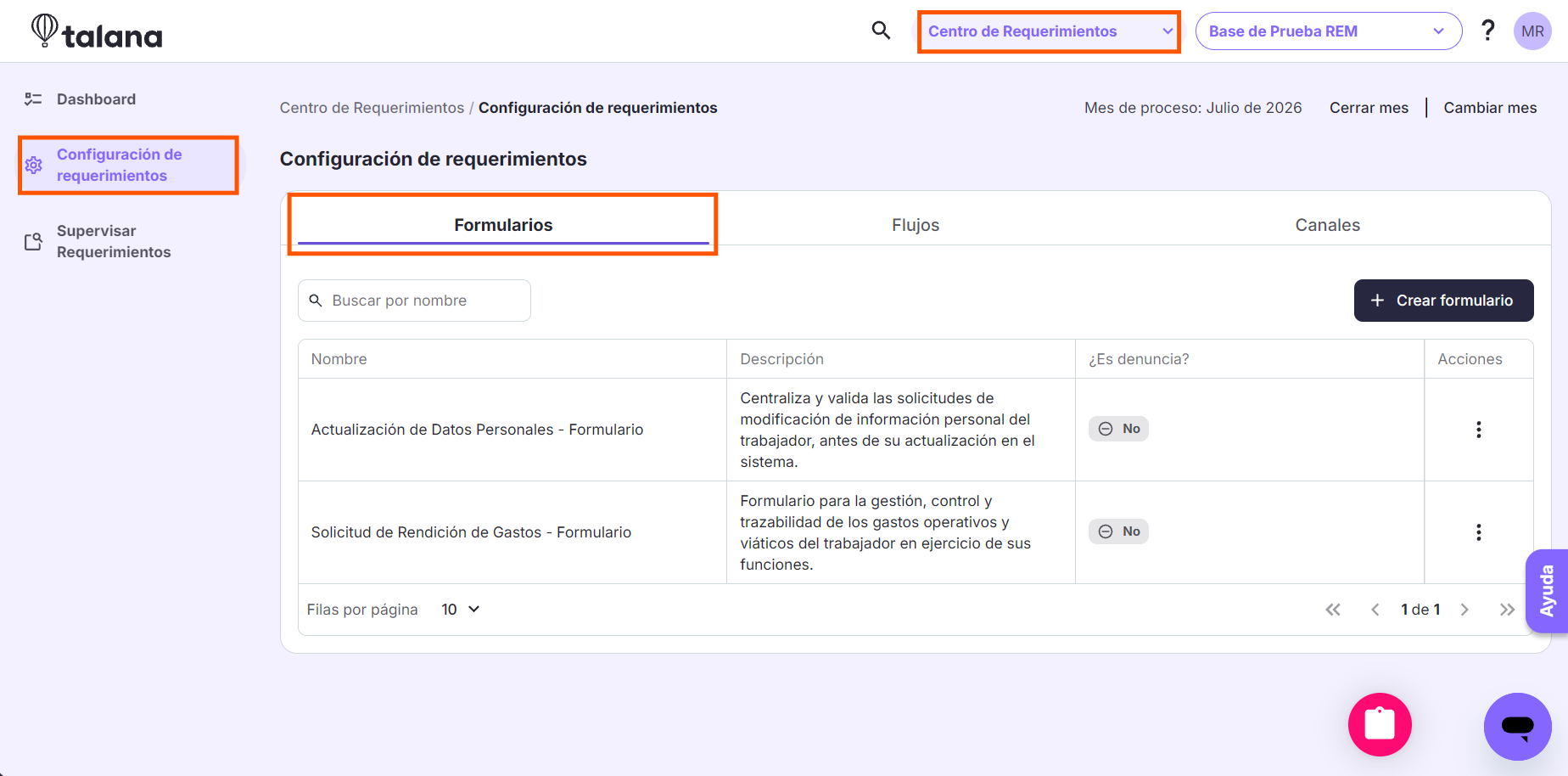Click Cambiar mes link
The image size is (1568, 776).
[1490, 108]
